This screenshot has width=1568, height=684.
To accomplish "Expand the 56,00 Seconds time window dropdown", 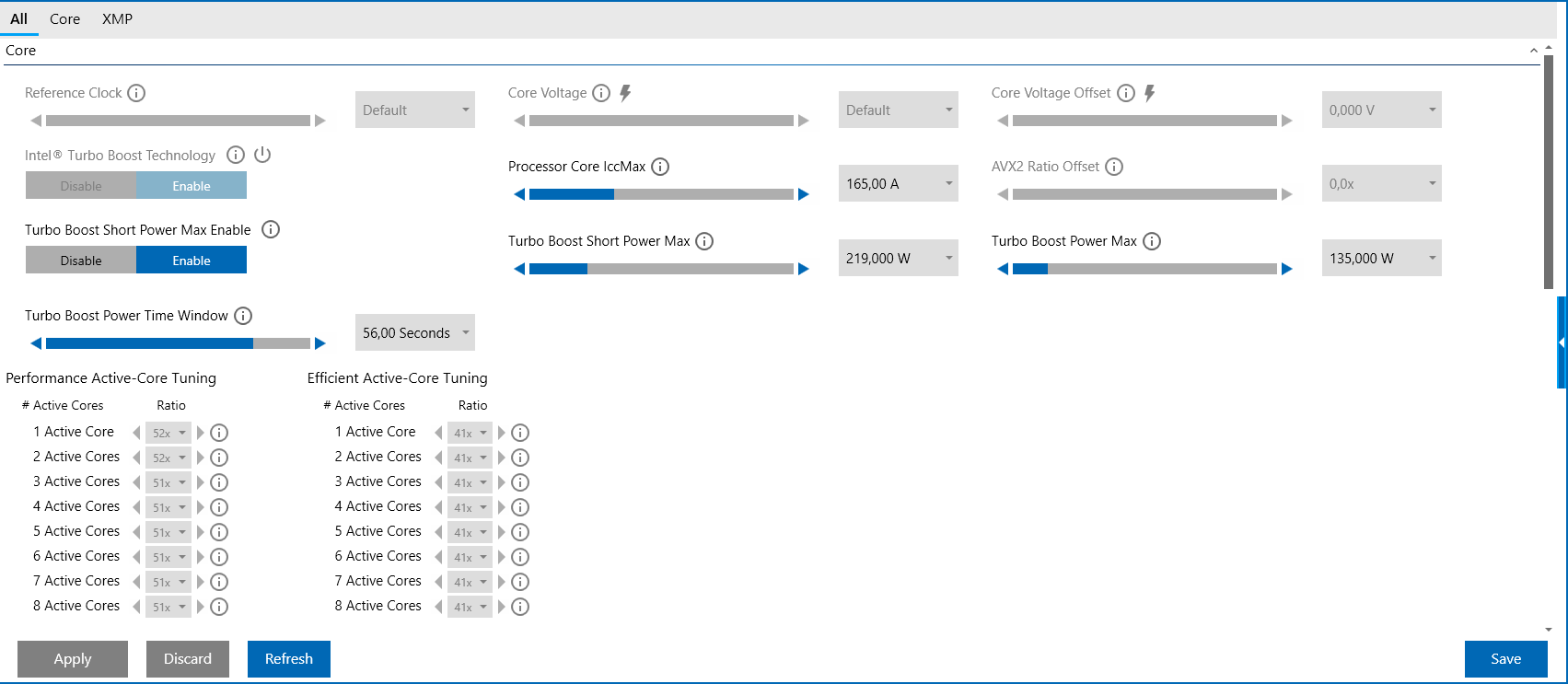I will [415, 333].
